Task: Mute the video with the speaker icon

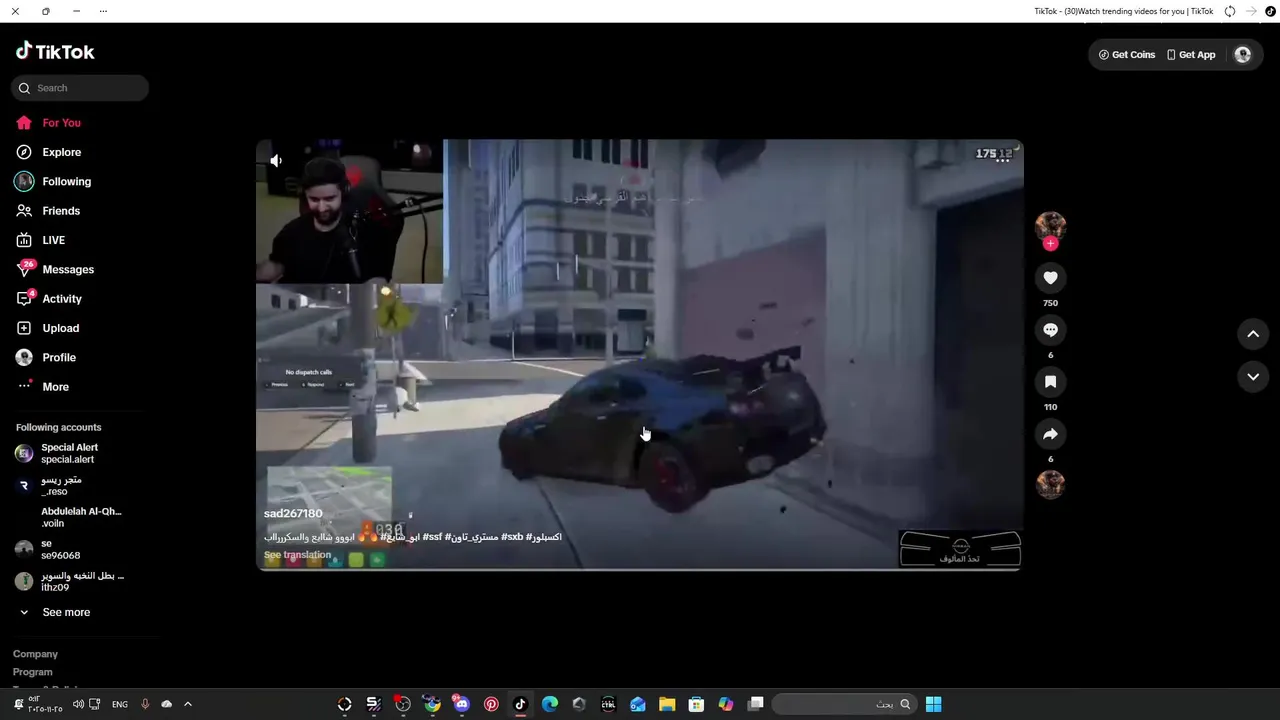Action: pyautogui.click(x=276, y=160)
